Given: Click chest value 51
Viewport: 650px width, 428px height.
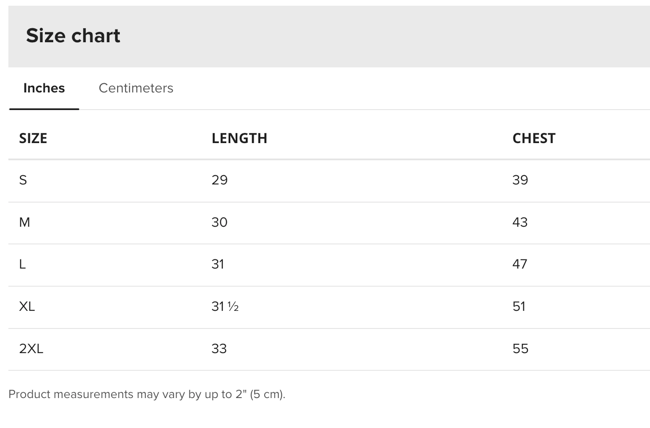Looking at the screenshot, I should point(519,306).
